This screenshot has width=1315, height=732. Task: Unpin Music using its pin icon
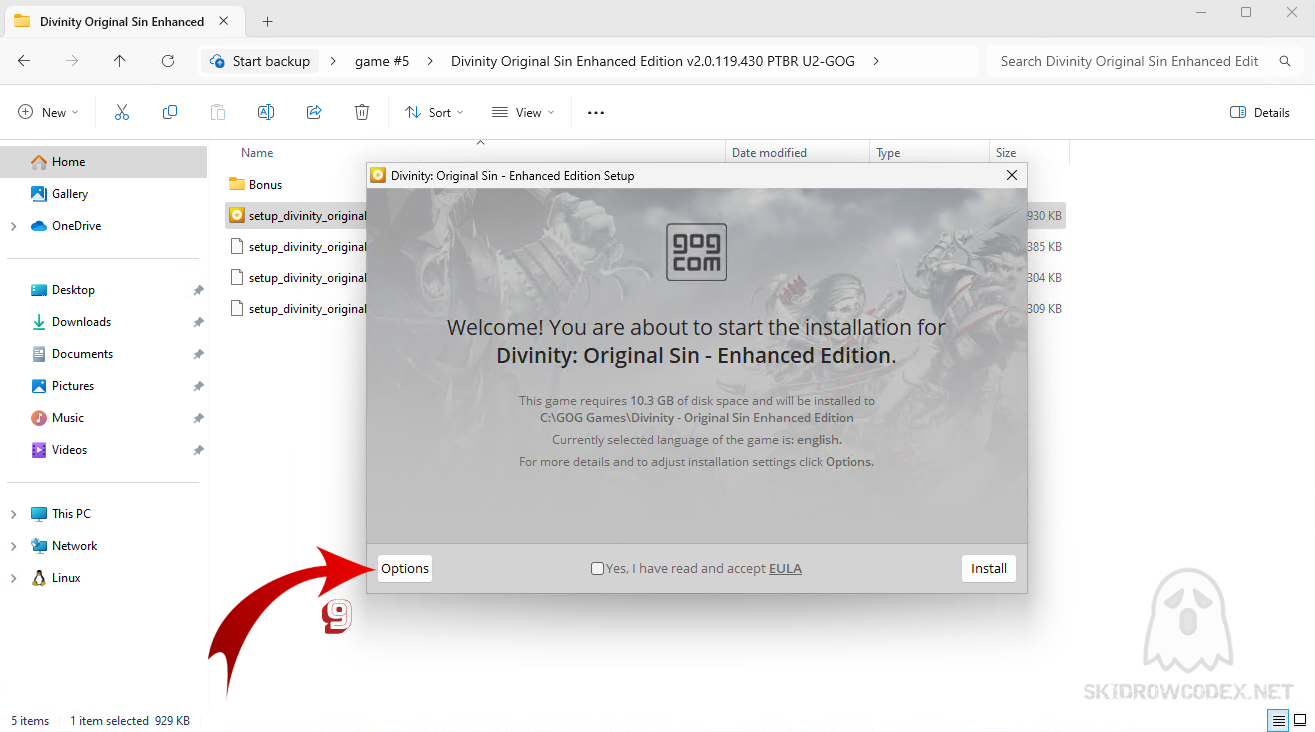(198, 418)
